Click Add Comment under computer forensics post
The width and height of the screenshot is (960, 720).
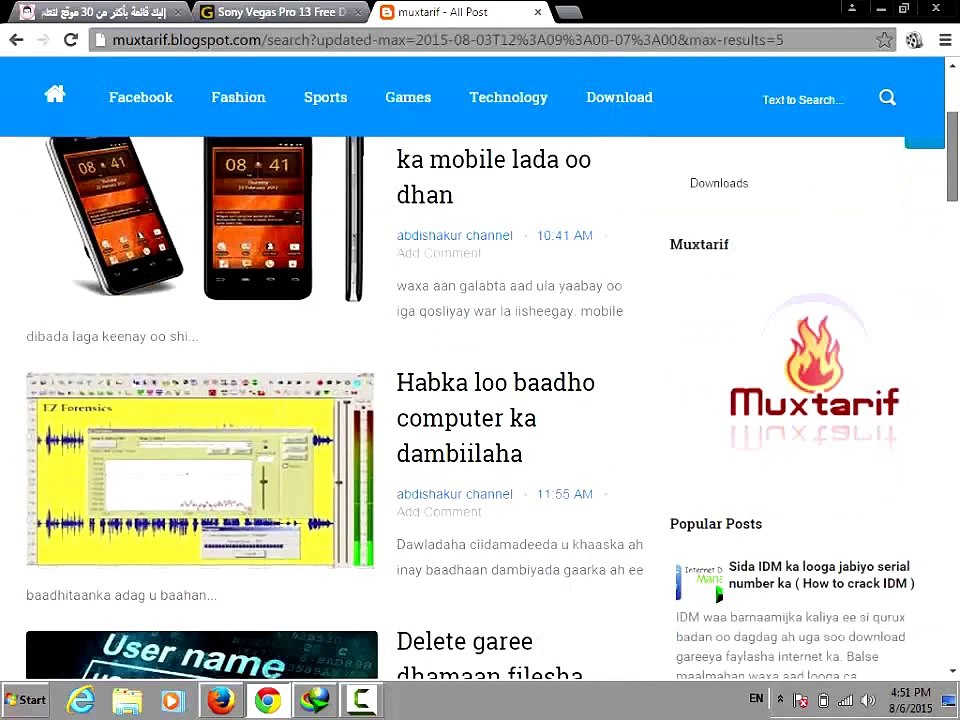coord(438,512)
